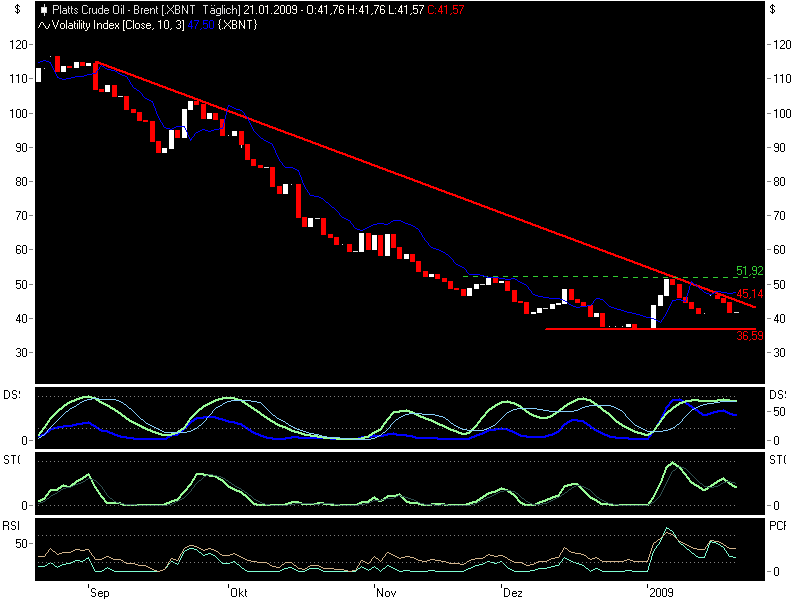Select the horizontal red support line
This screenshot has height=600, width=800.
(650, 329)
